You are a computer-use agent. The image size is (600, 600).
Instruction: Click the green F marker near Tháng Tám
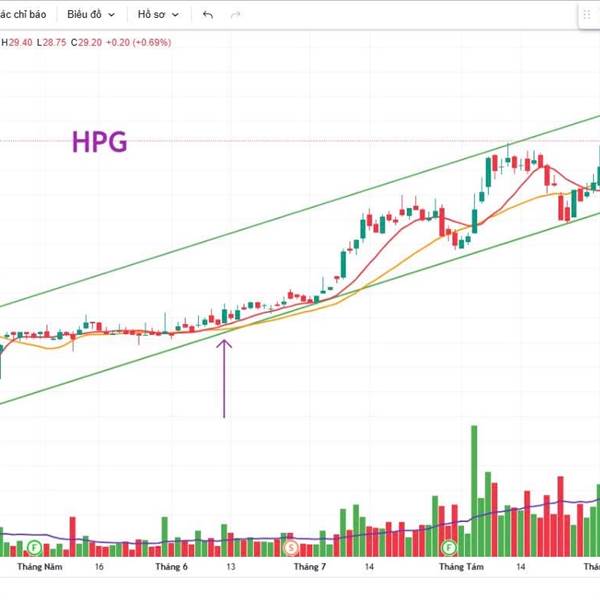[x=449, y=548]
